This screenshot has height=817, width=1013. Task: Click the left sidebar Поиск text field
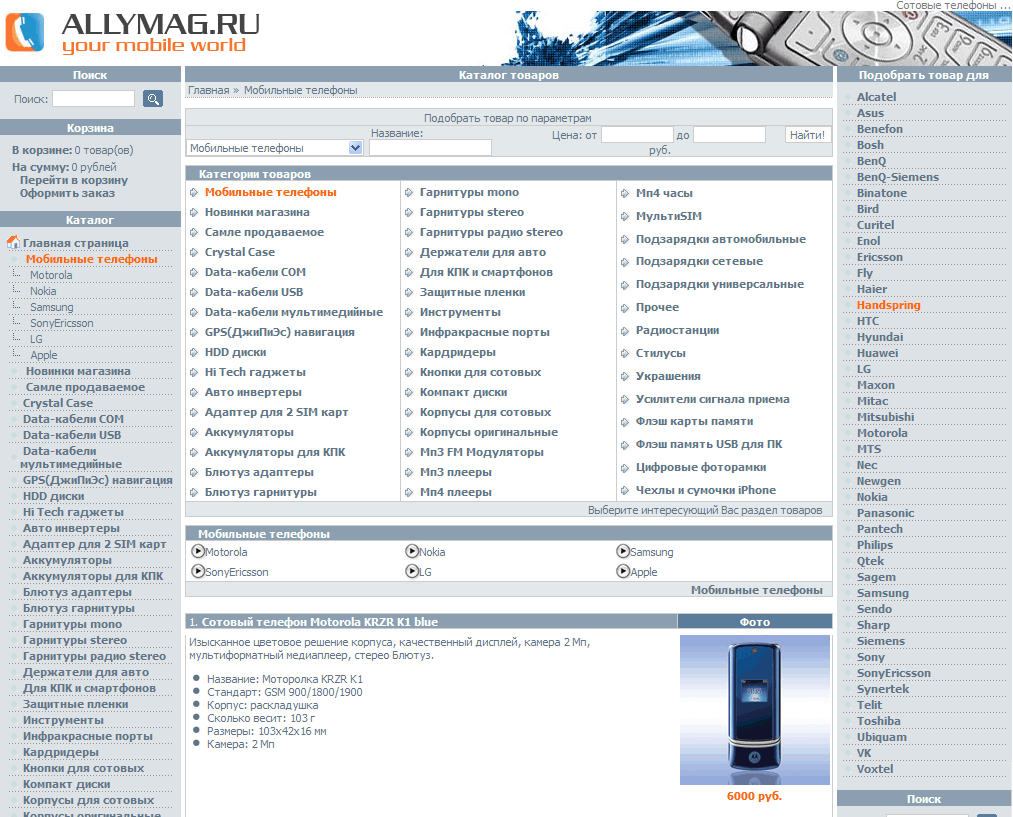(94, 99)
